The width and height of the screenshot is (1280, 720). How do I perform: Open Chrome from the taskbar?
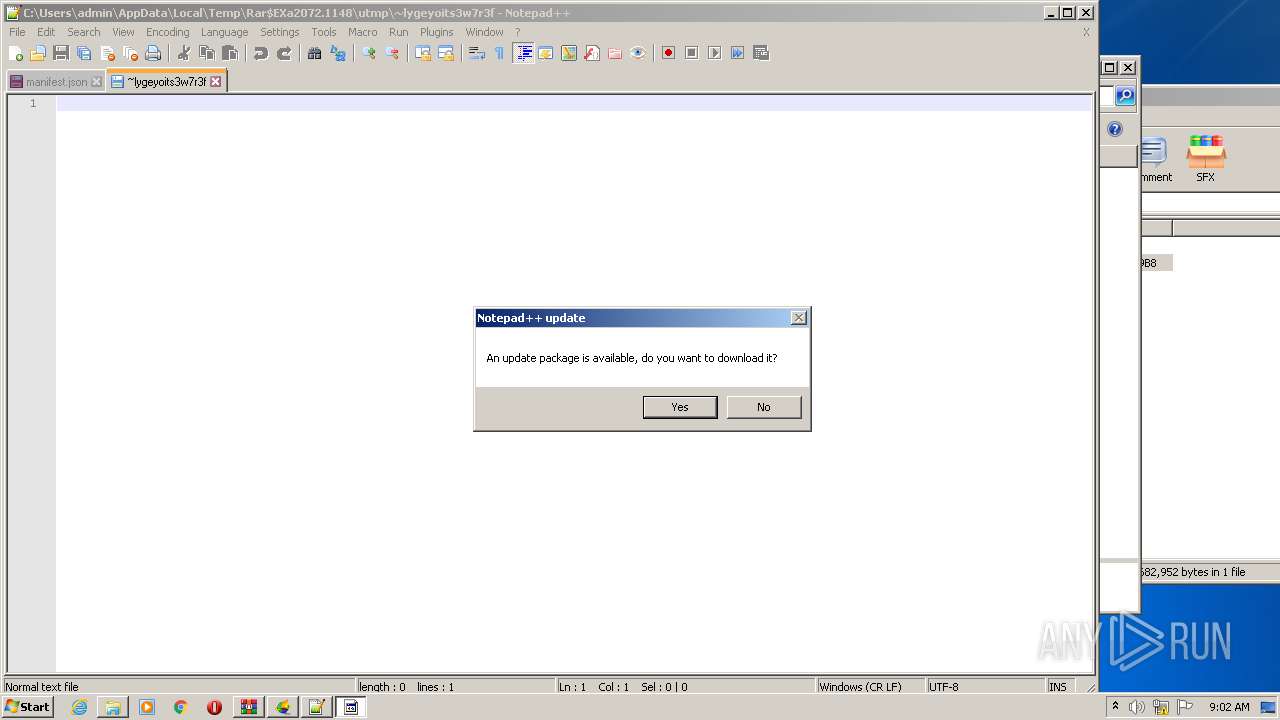tap(180, 707)
